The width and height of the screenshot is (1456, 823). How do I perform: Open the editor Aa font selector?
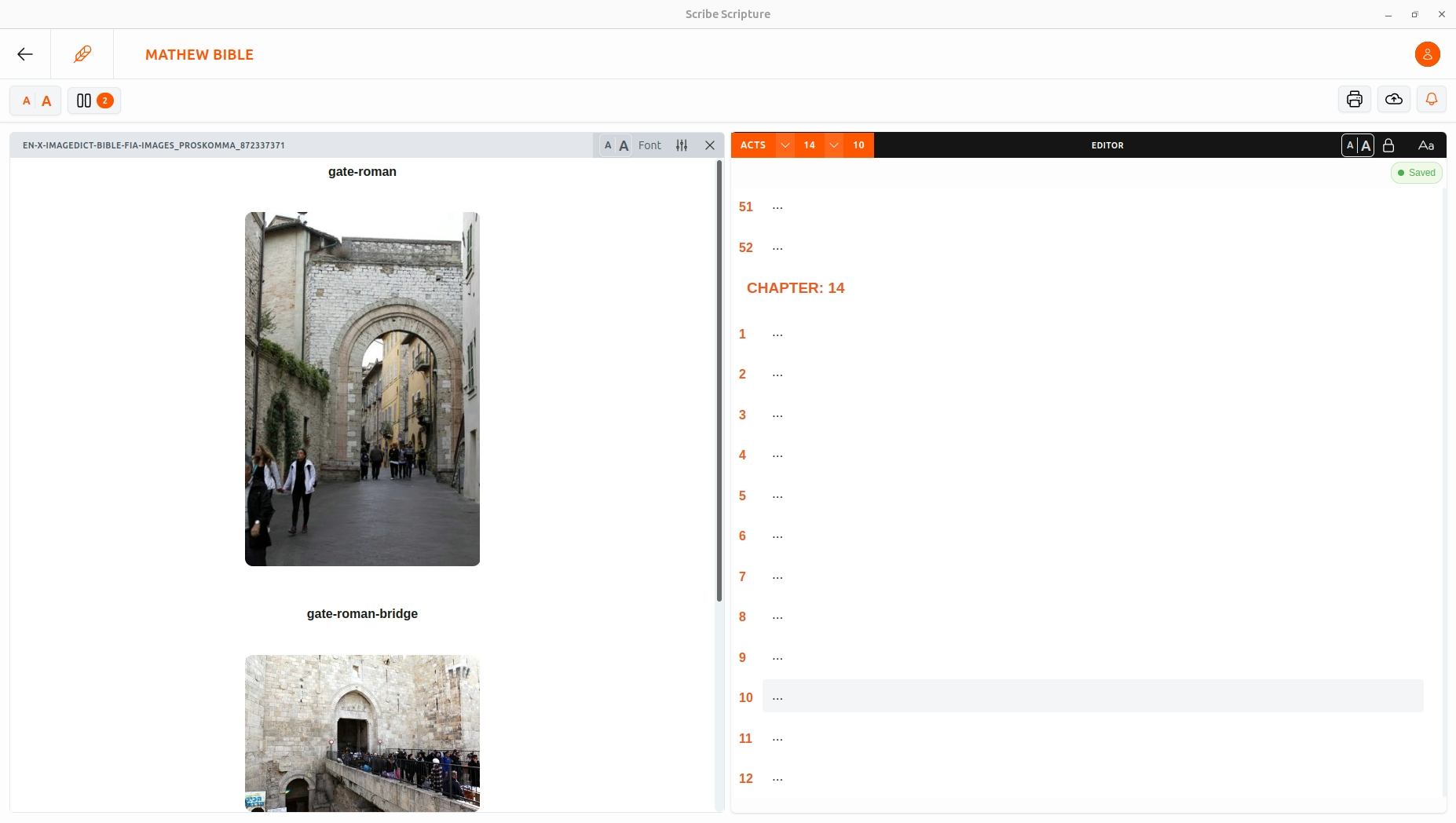click(1425, 145)
